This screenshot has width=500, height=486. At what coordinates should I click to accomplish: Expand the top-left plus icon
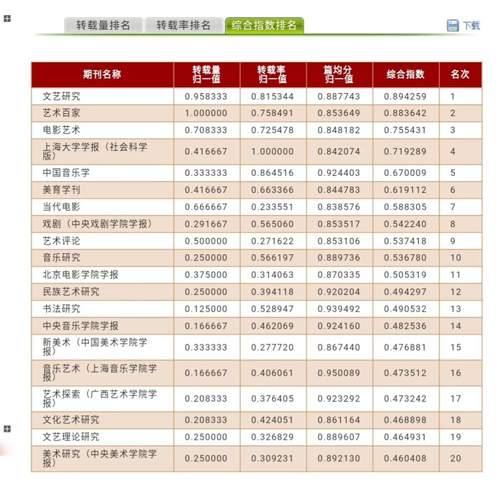click(7, 18)
